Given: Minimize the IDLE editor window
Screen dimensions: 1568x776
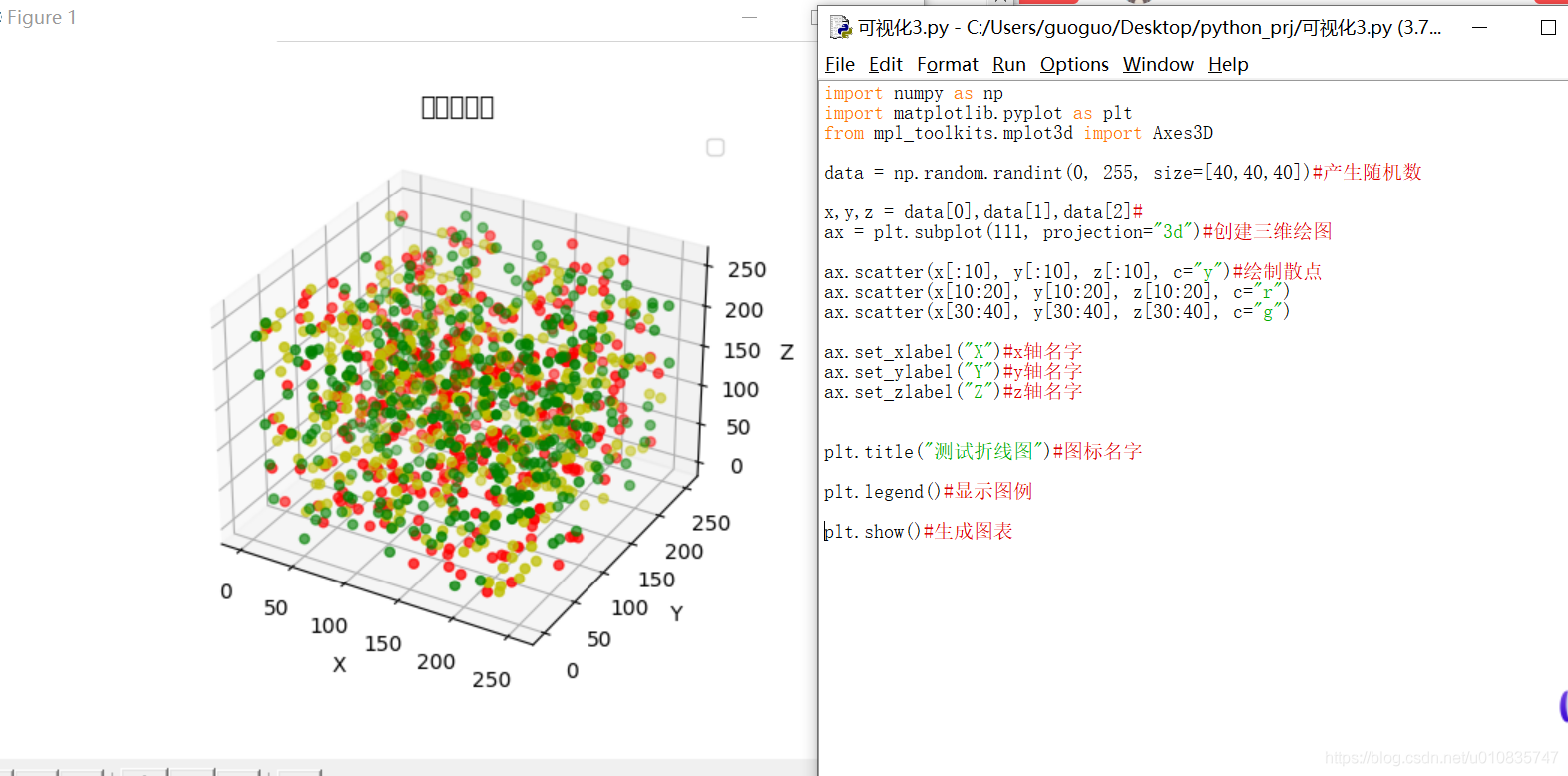Looking at the screenshot, I should point(1479,27).
